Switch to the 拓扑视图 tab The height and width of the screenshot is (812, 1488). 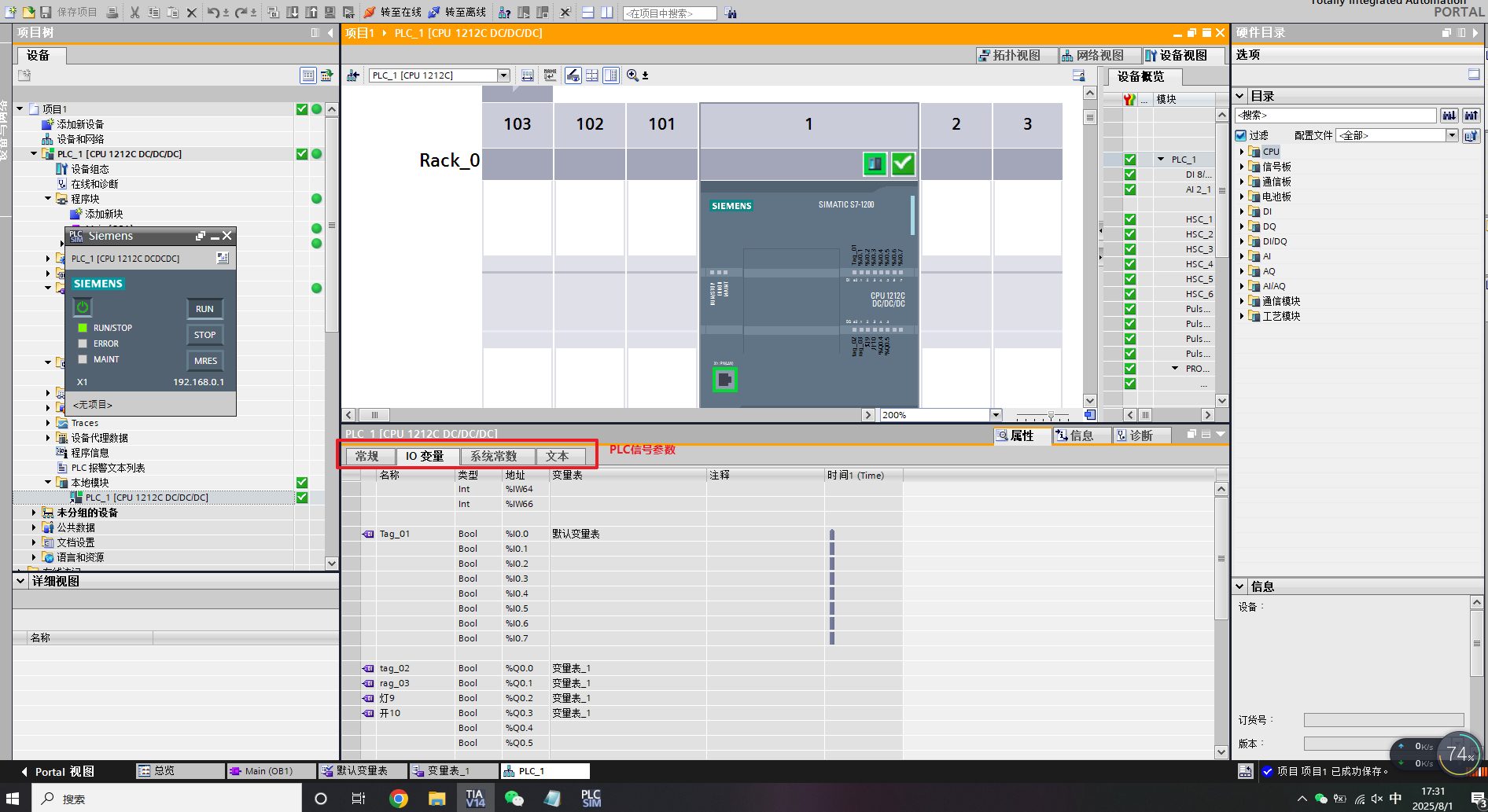click(1016, 55)
